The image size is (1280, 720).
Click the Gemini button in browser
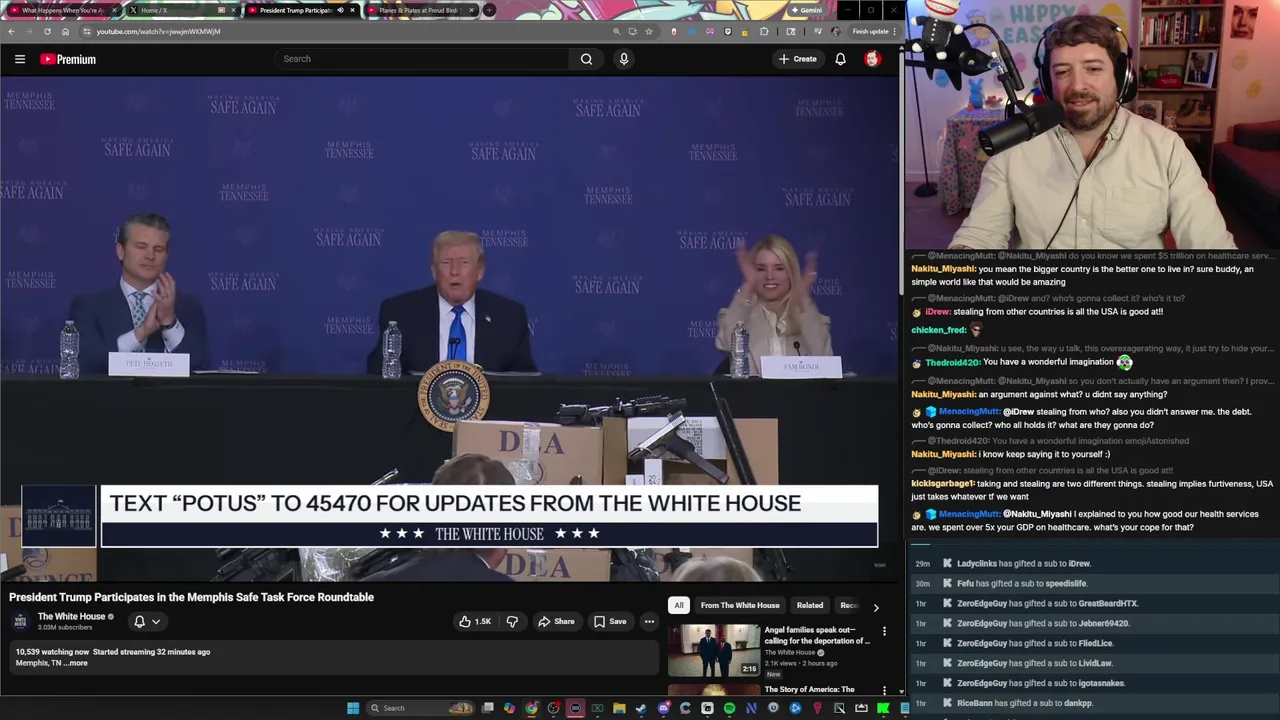pos(805,10)
